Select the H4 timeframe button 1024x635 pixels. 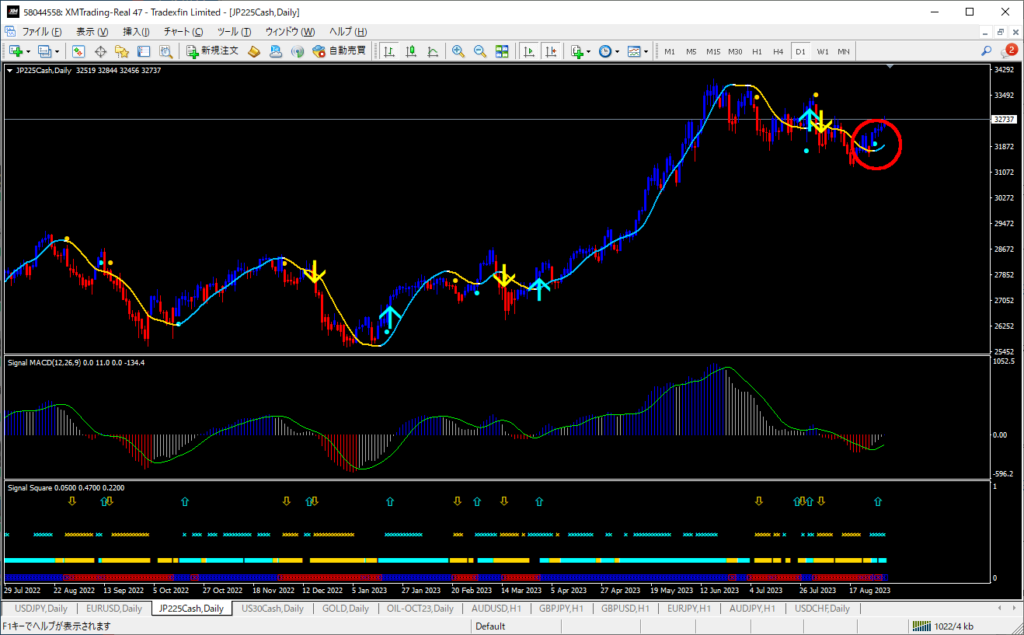778,51
